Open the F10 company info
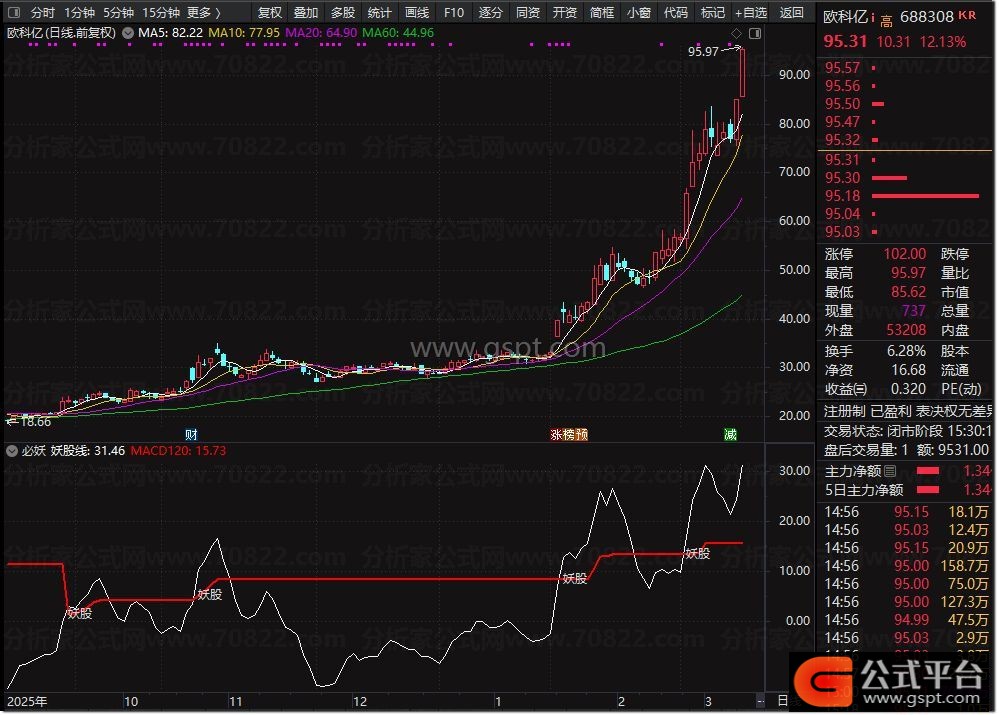 [x=453, y=13]
